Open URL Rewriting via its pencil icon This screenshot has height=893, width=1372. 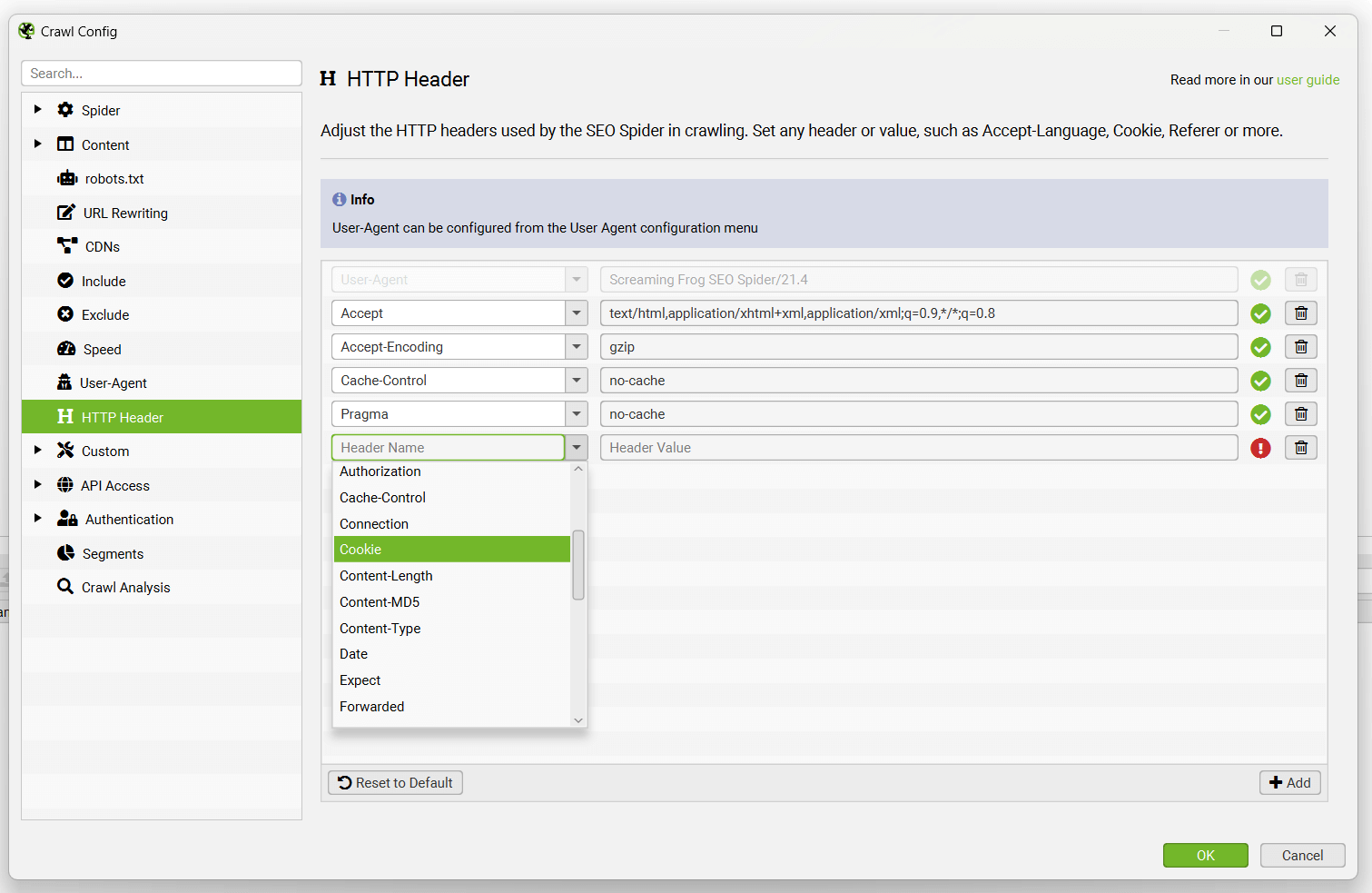coord(65,212)
